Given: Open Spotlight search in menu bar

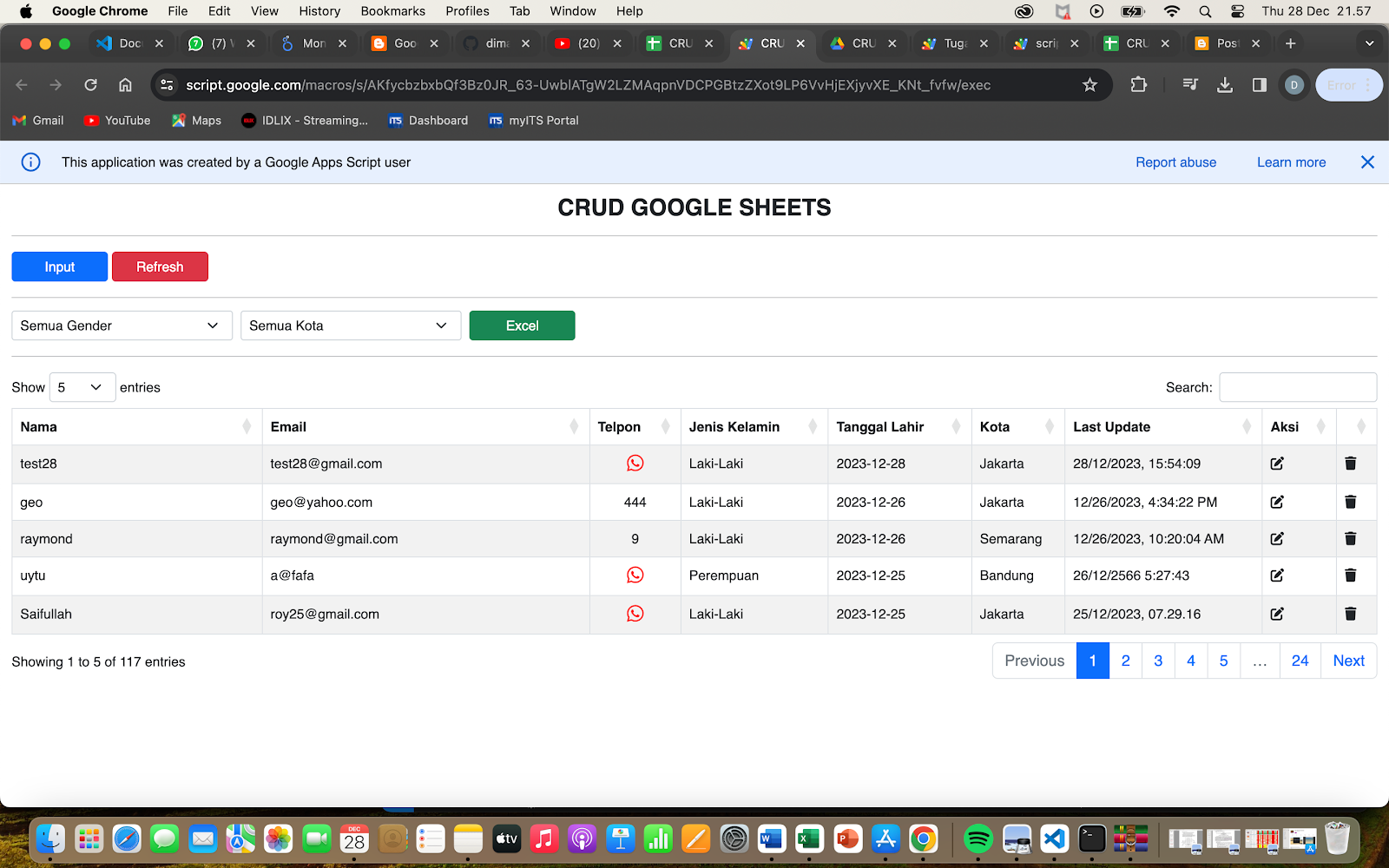Looking at the screenshot, I should 1205,11.
